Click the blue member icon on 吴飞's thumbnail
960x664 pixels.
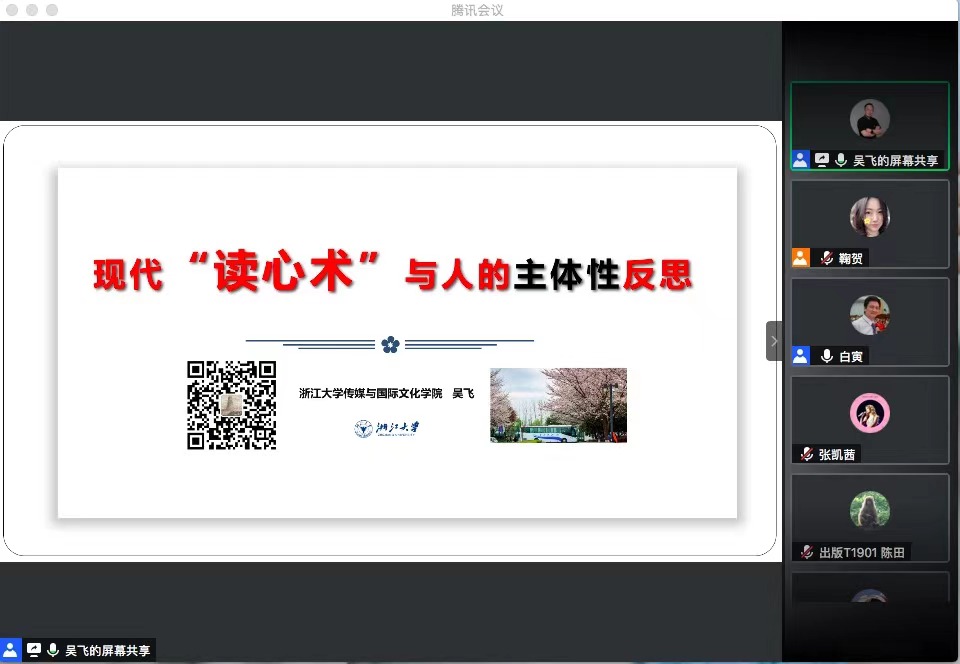coord(800,159)
